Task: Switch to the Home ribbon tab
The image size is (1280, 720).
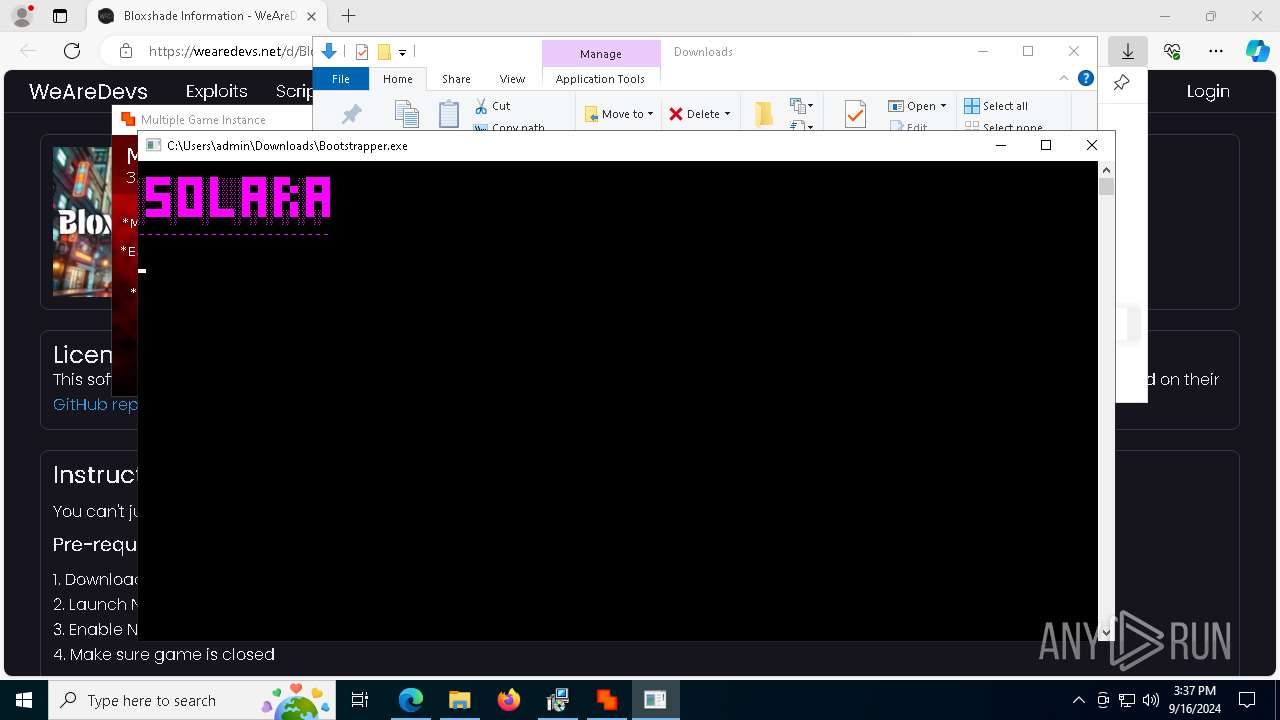Action: tap(398, 79)
